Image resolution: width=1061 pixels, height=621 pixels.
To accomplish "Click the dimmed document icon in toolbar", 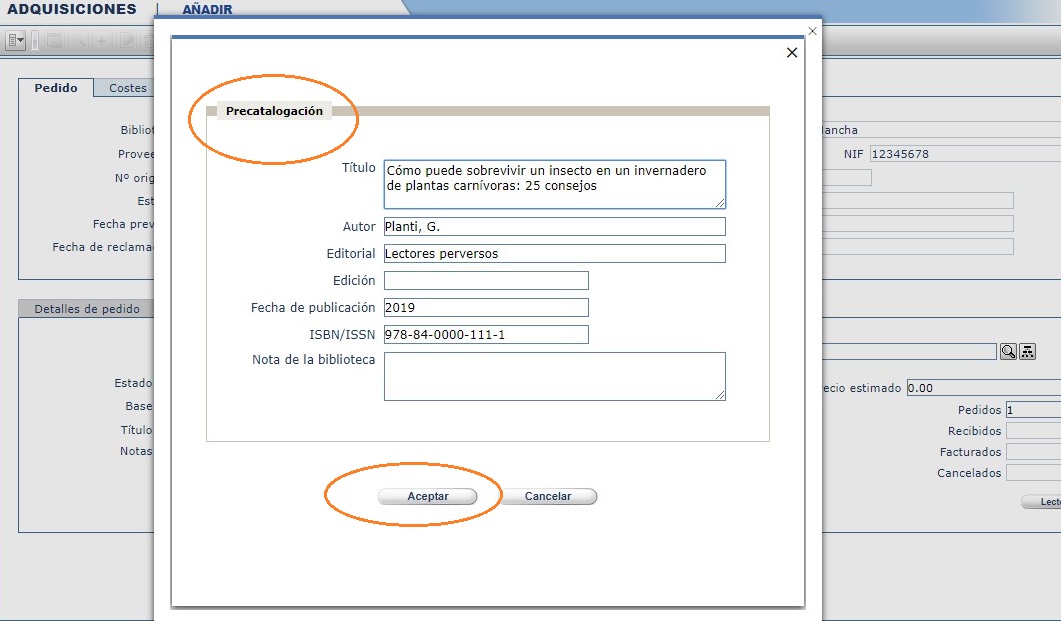I will [127, 41].
